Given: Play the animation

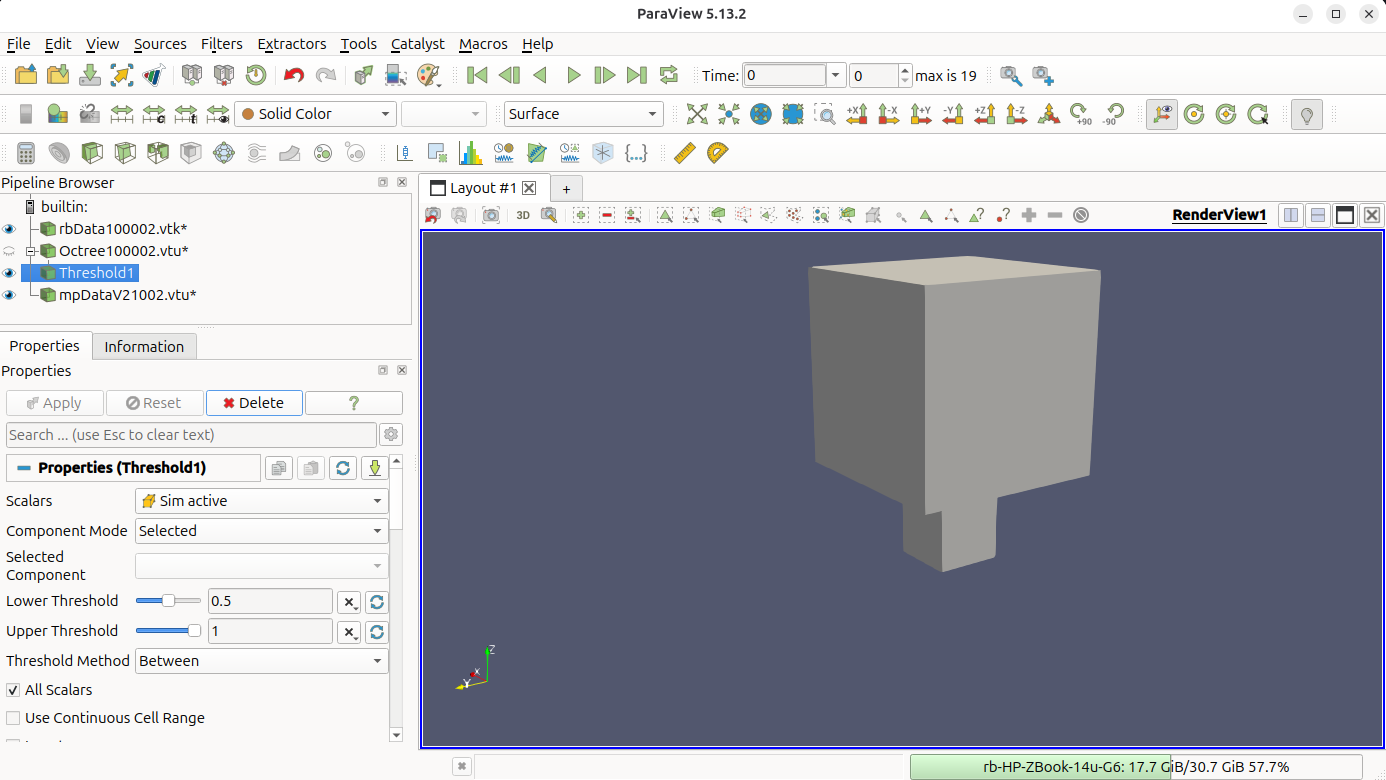Looking at the screenshot, I should [573, 75].
